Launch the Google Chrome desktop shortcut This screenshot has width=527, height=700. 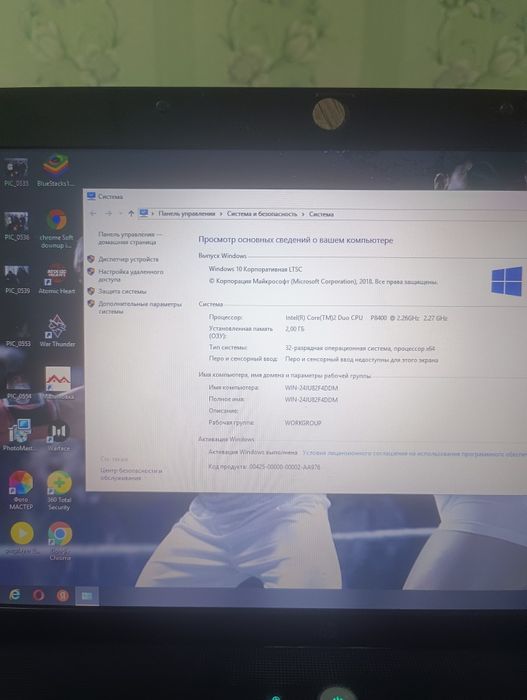pyautogui.click(x=60, y=541)
